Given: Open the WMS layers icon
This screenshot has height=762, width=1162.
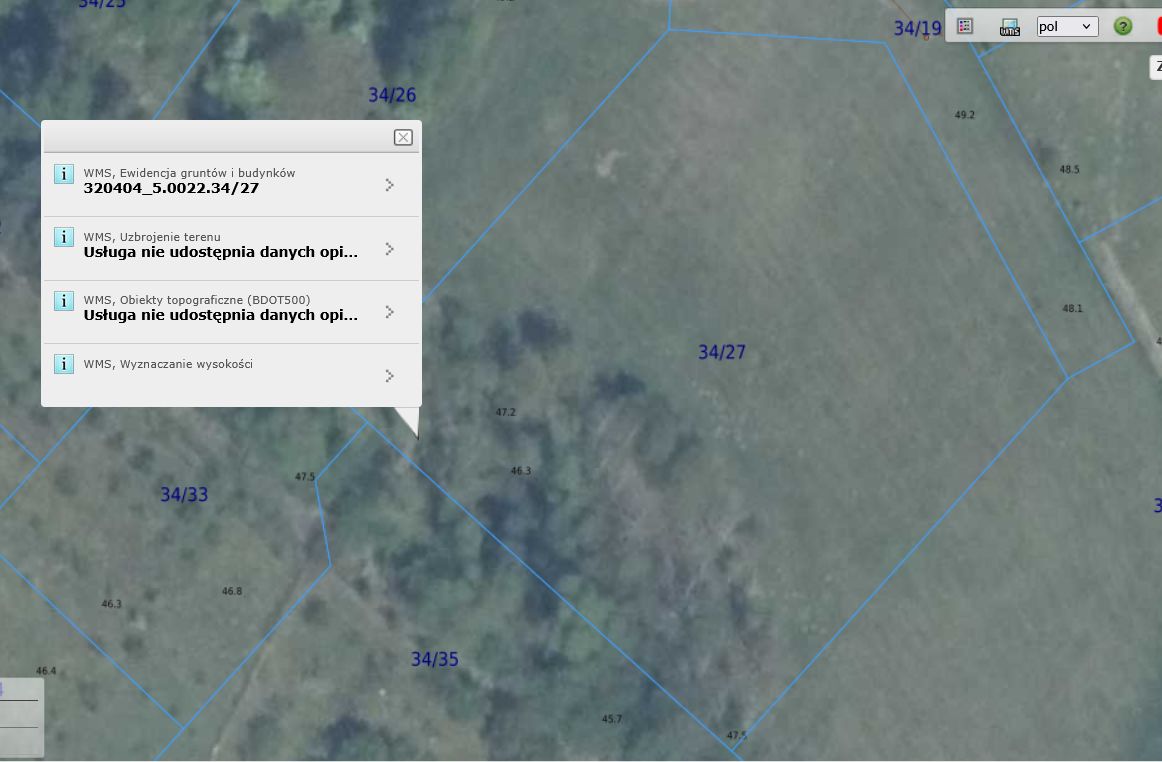Looking at the screenshot, I should coord(1009,27).
